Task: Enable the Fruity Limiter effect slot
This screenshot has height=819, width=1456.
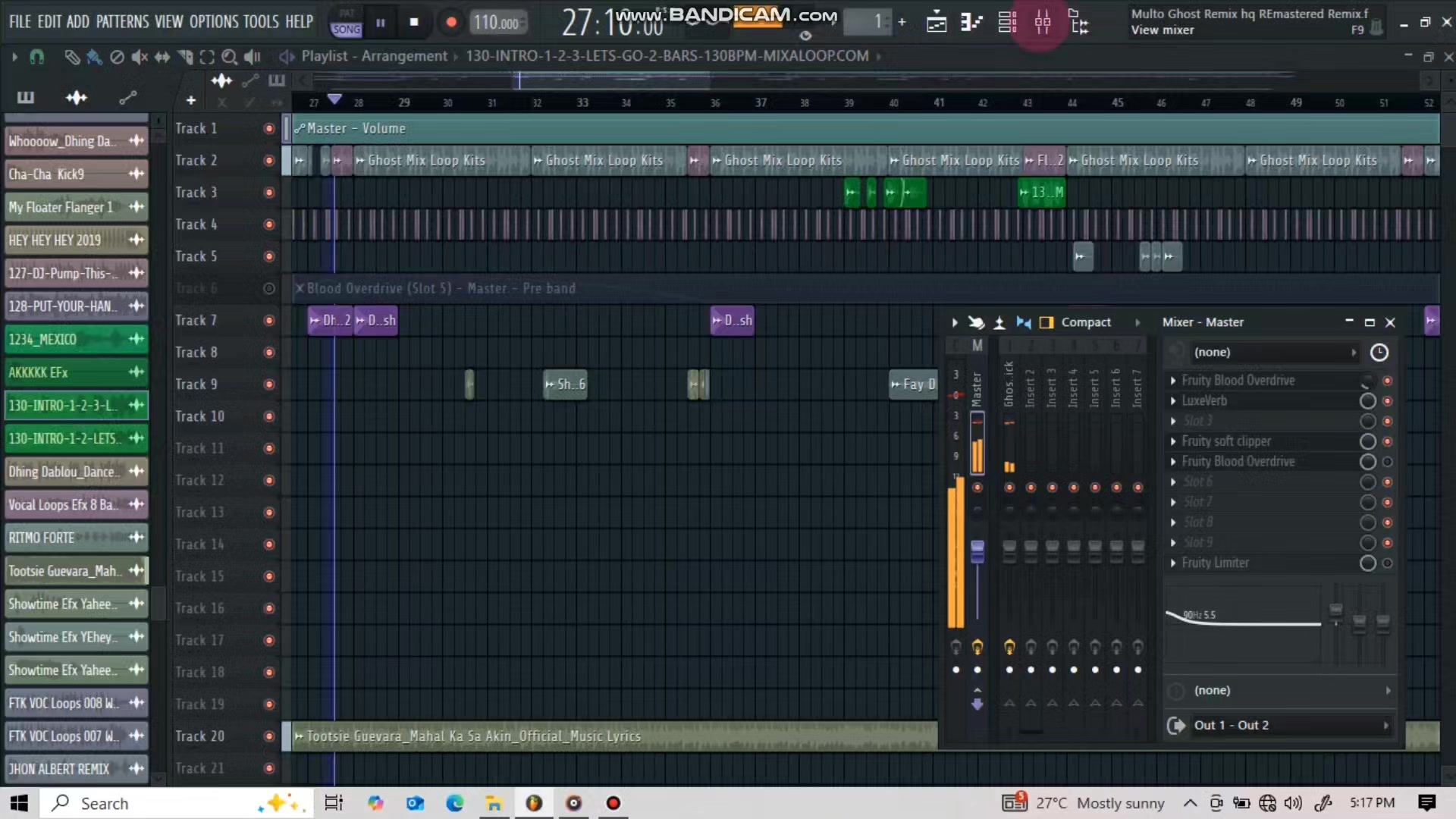Action: point(1387,563)
